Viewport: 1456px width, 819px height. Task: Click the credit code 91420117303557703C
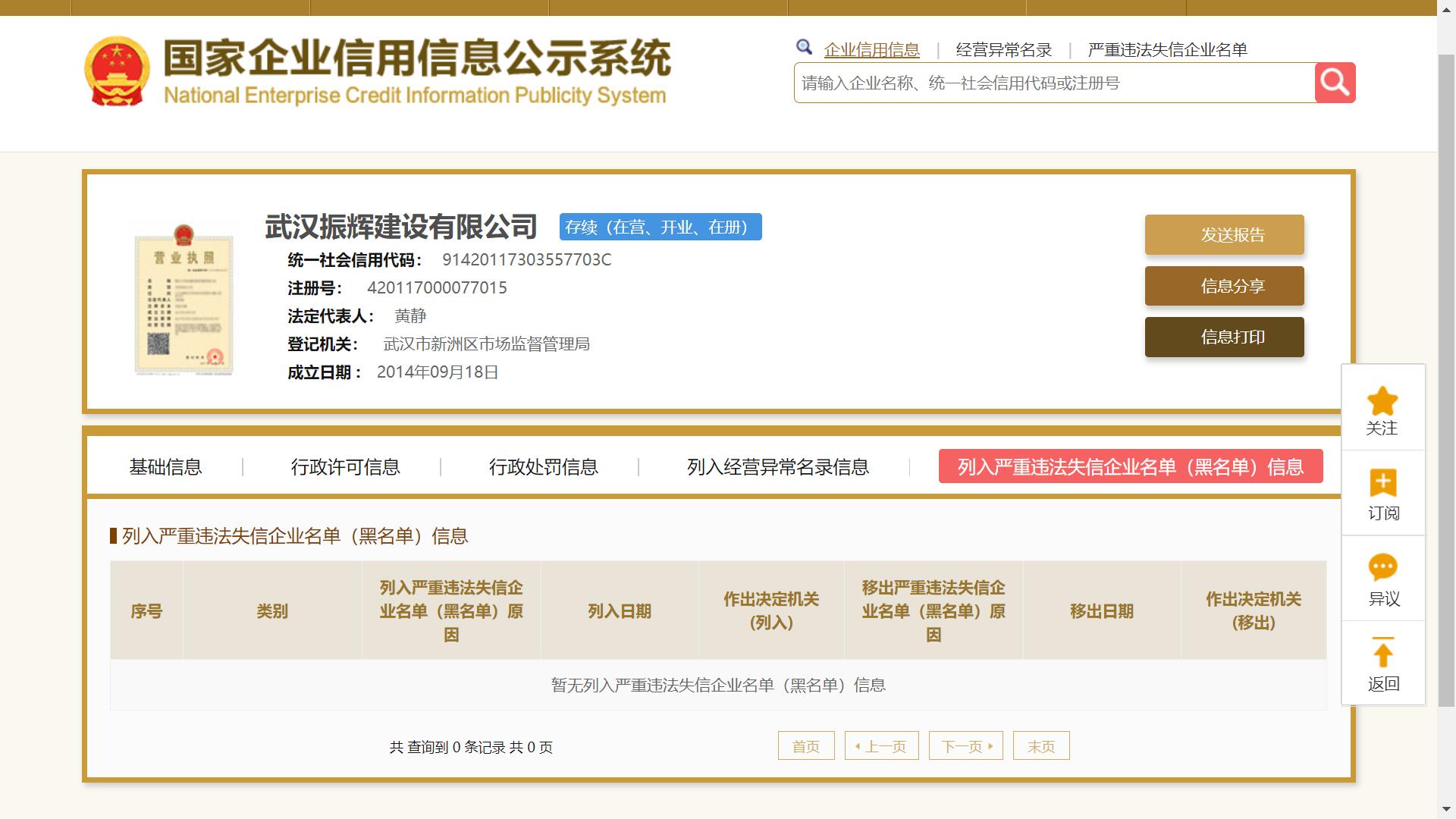527,260
